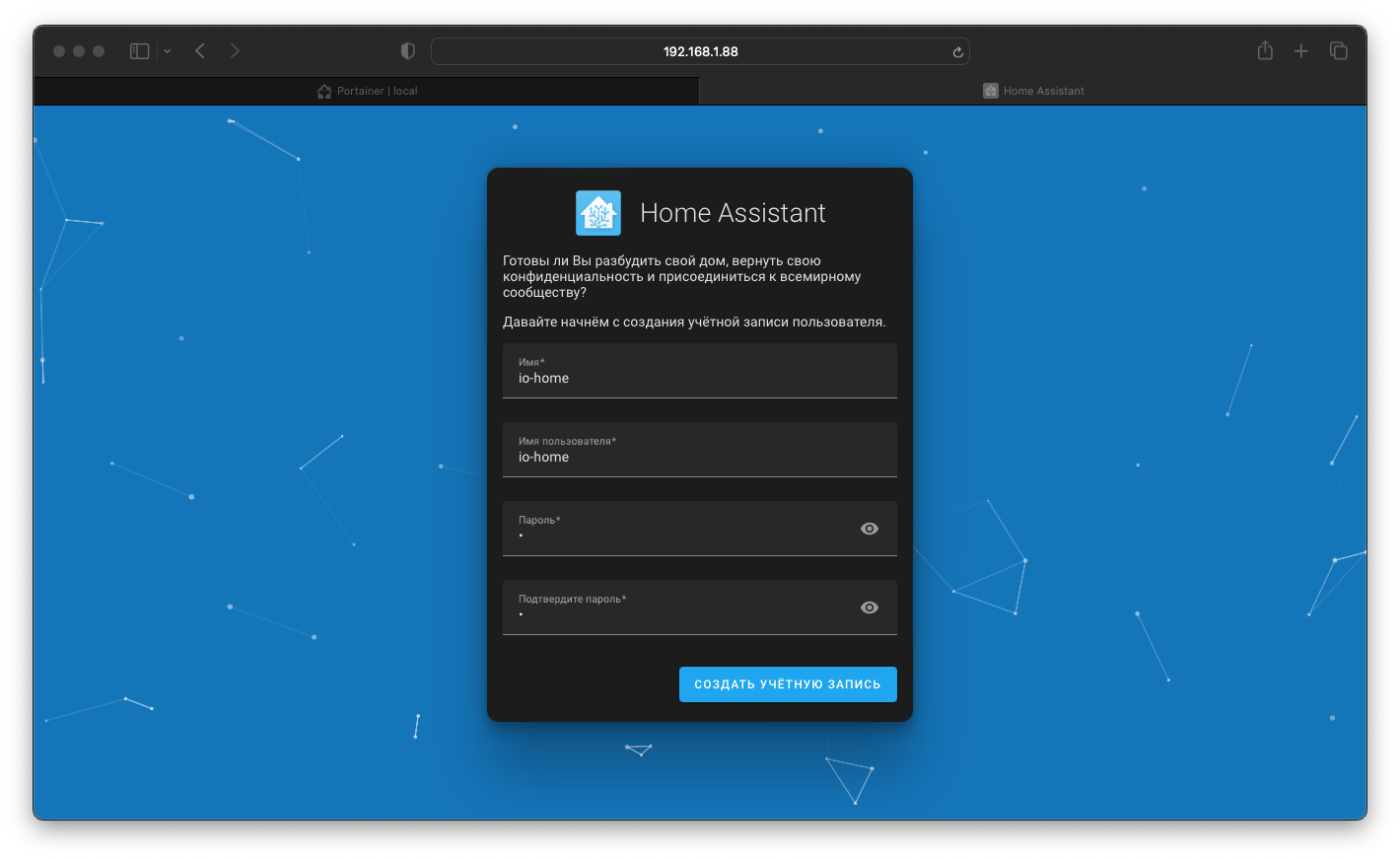Viewport: 1400px width, 861px height.
Task: Reveal the confirm password field contents
Action: point(869,607)
